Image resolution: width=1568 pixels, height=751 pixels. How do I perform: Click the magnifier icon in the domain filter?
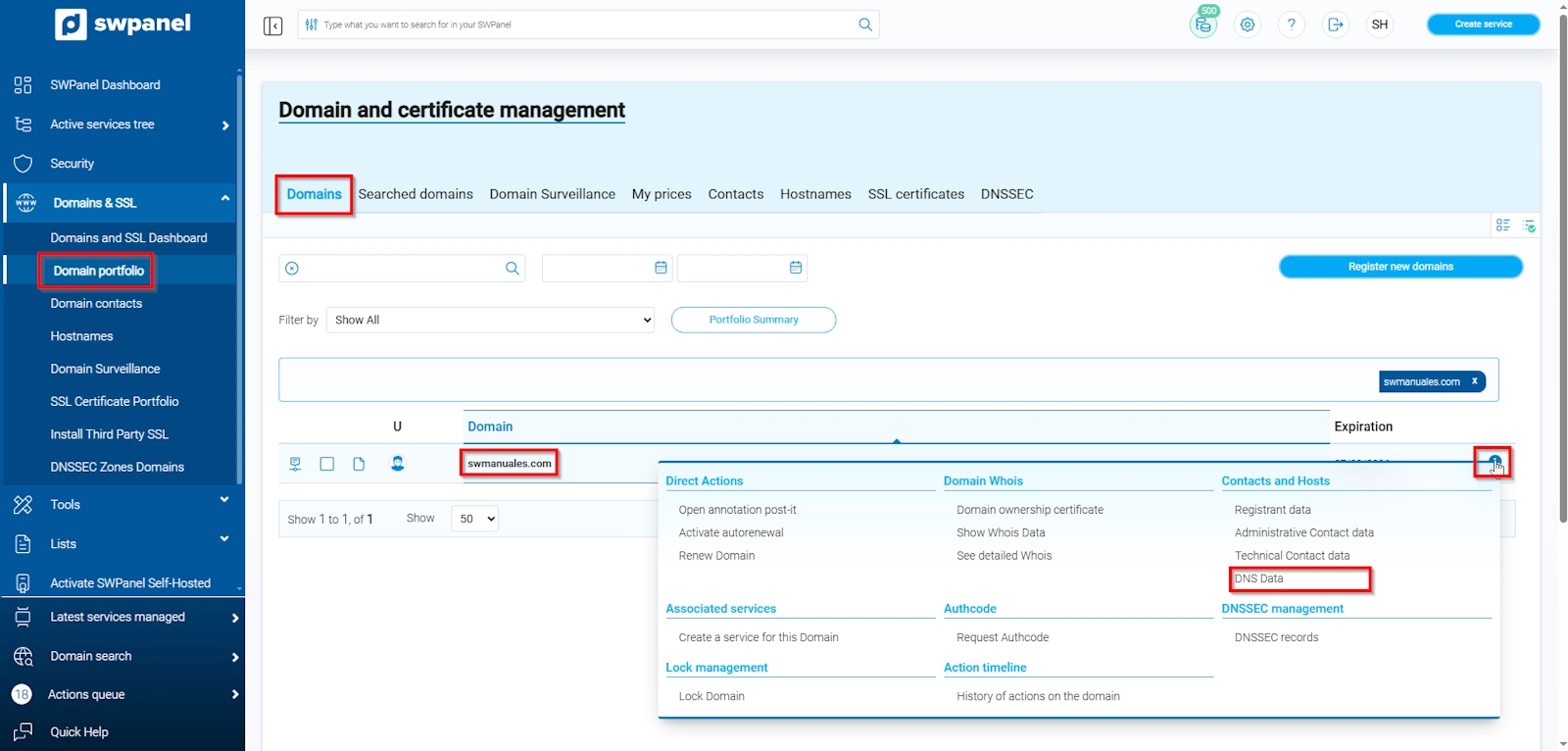pyautogui.click(x=512, y=269)
